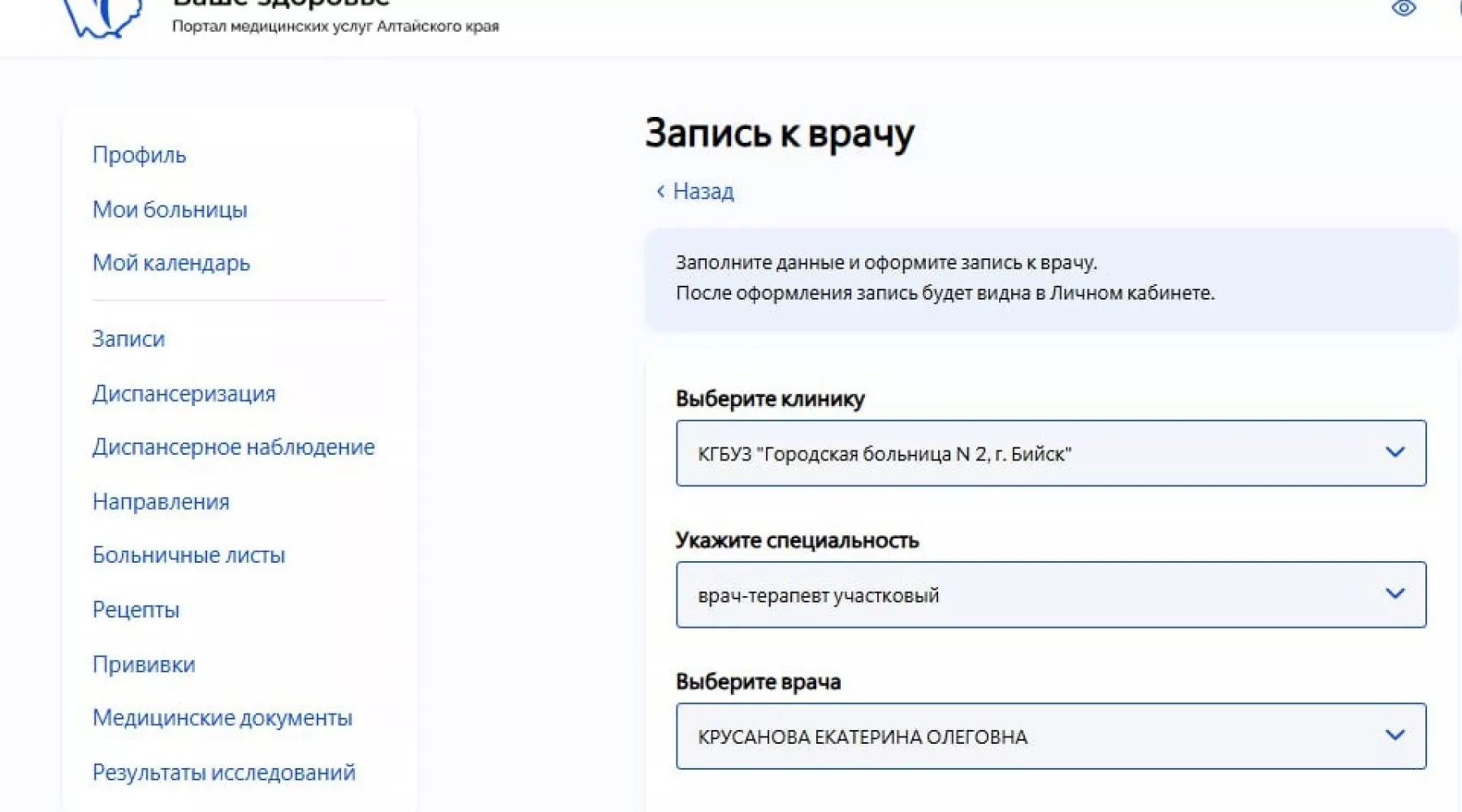Click the back chevron arrow icon
This screenshot has width=1462, height=812.
(x=660, y=192)
